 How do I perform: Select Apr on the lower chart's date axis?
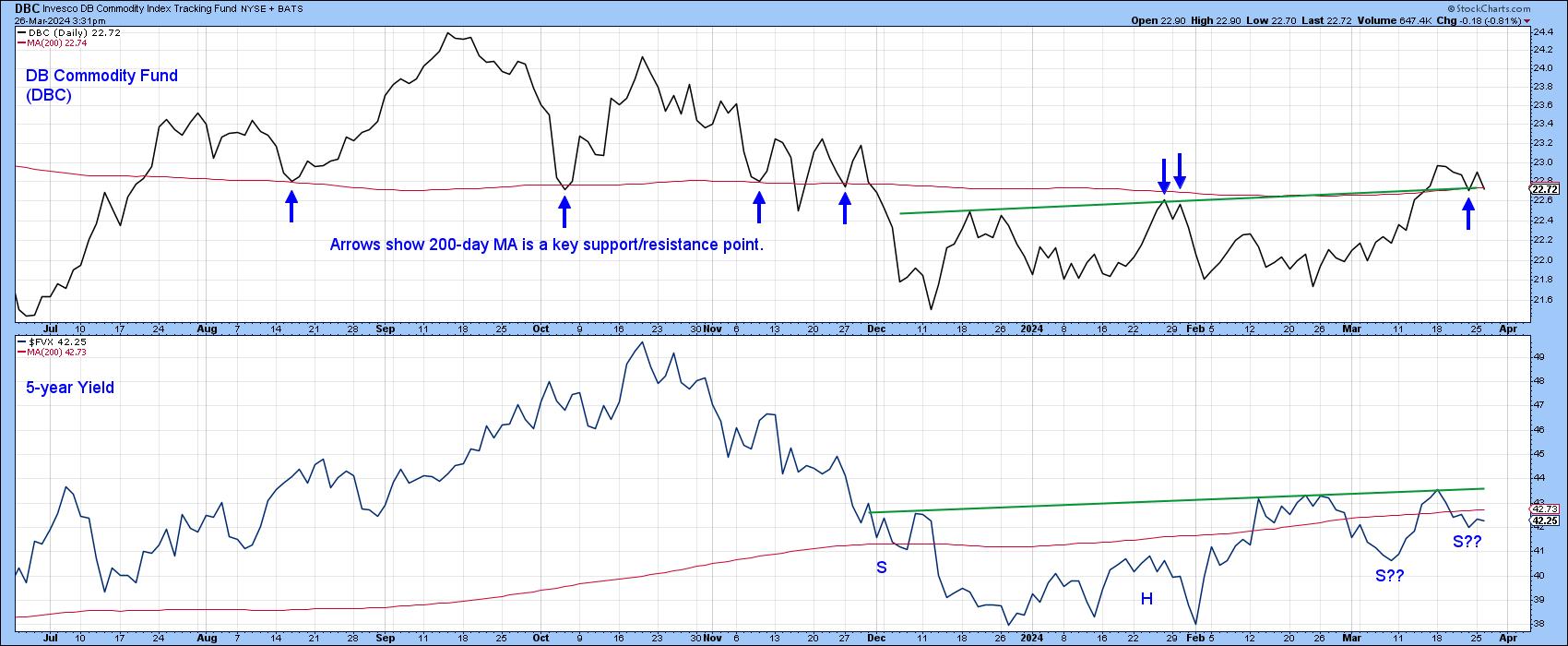click(x=1506, y=637)
